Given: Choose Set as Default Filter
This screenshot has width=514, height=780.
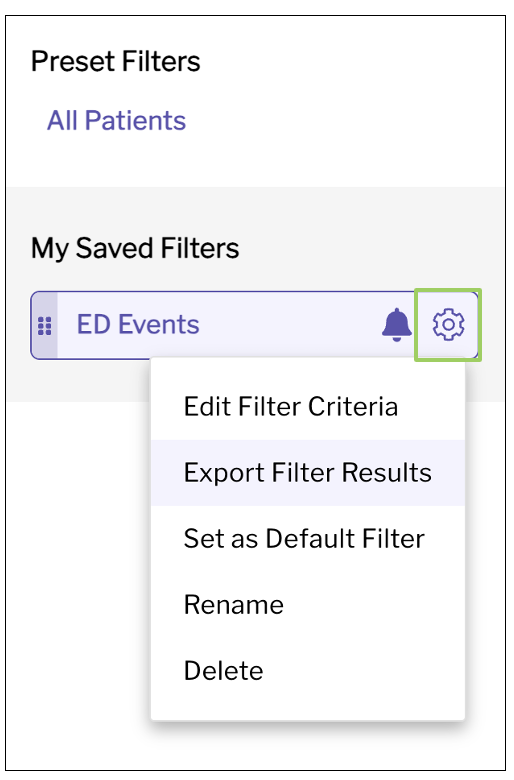Looking at the screenshot, I should (x=304, y=539).
